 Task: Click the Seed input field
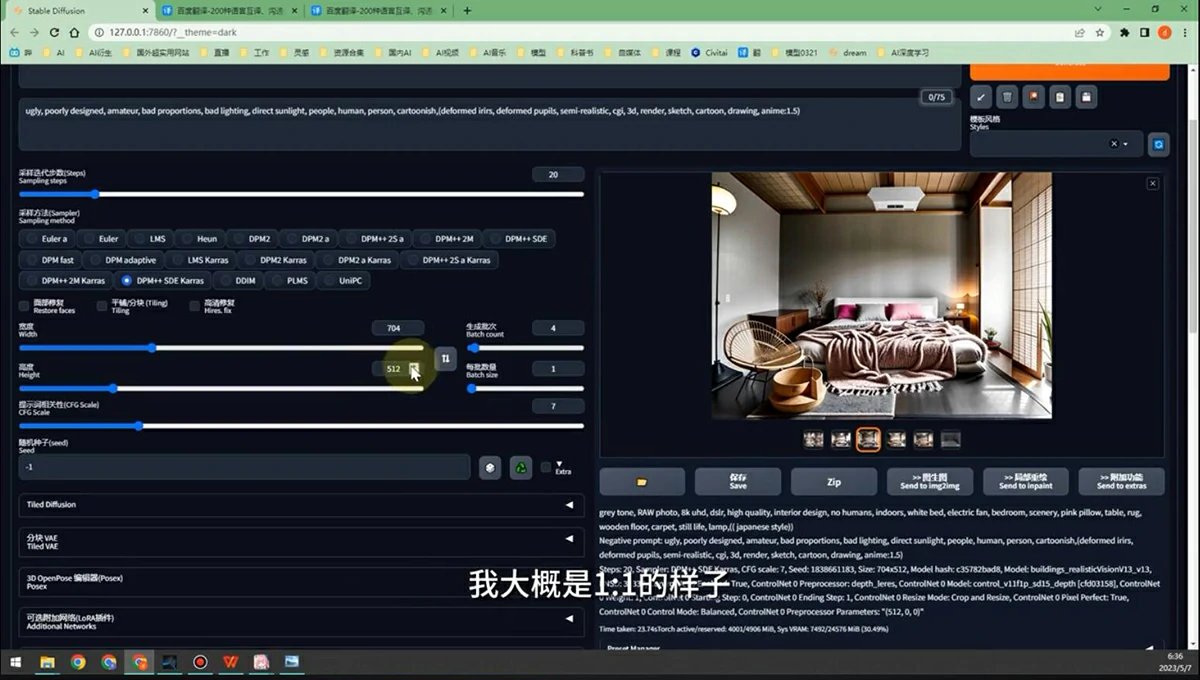244,467
